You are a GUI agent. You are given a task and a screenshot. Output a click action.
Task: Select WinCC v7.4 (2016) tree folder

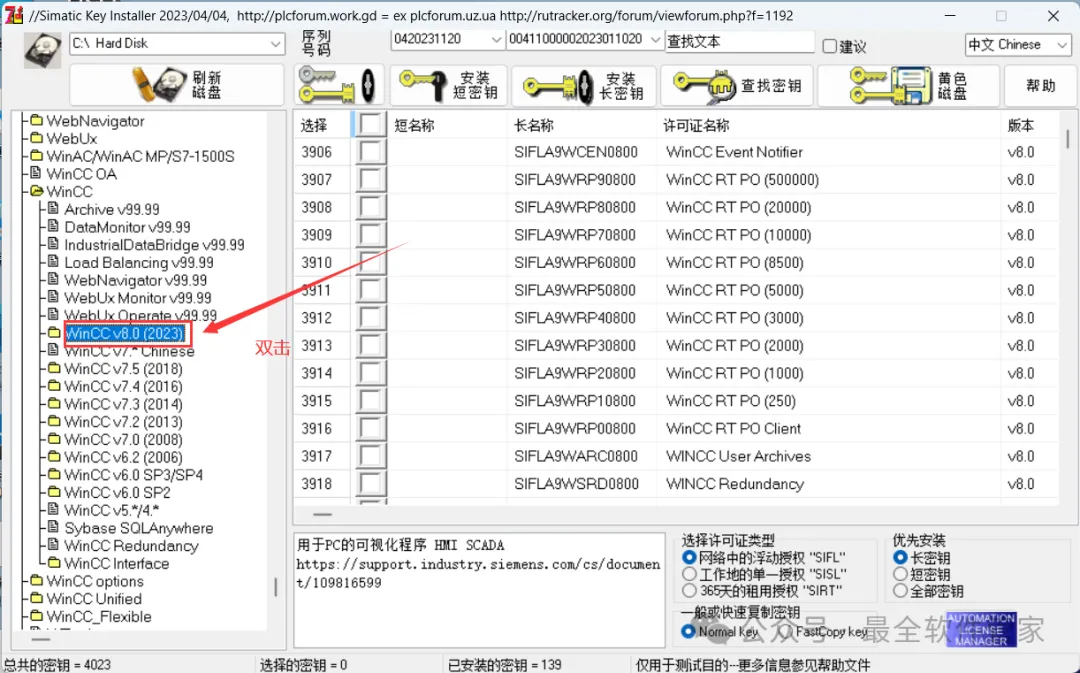(123, 386)
